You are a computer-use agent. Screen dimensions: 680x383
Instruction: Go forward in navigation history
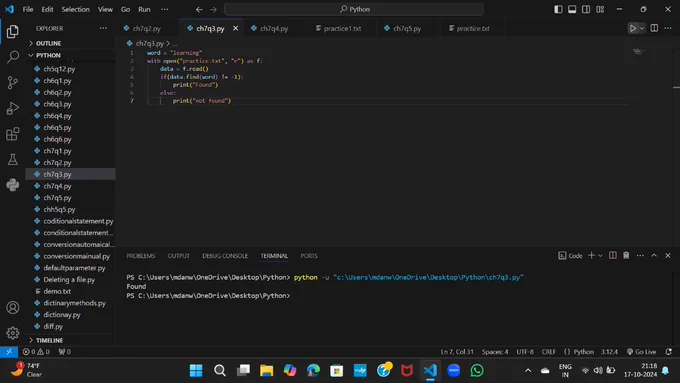(213, 9)
